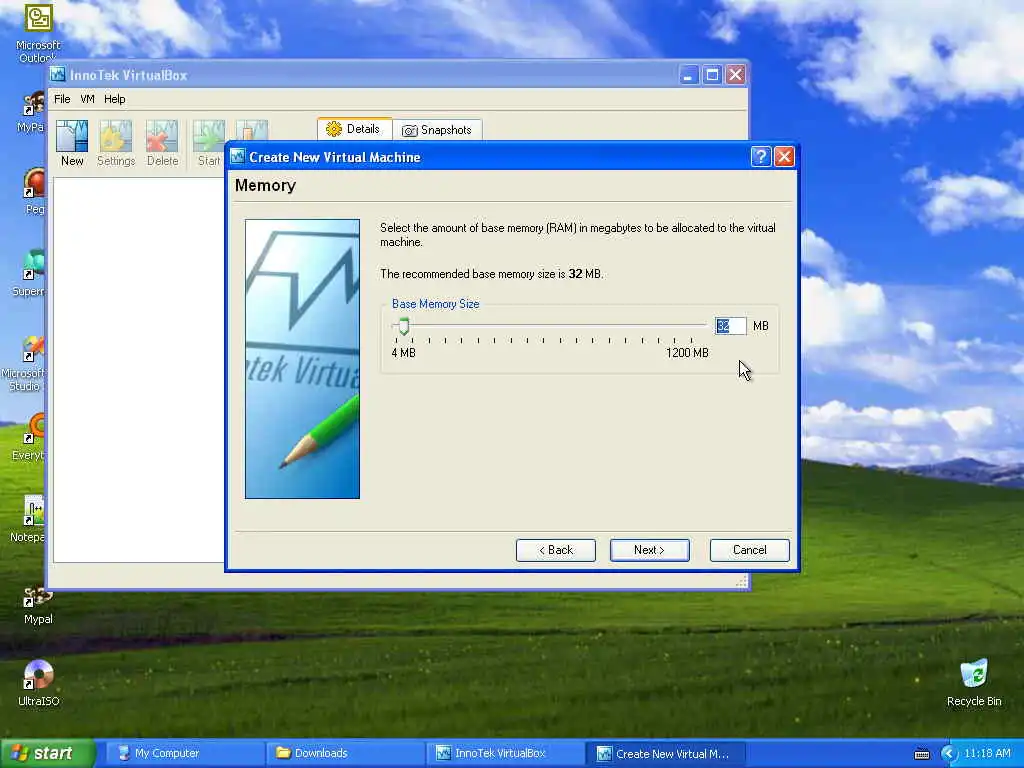Switch to Downloads taskbar button
Viewport: 1024px width, 768px height.
tap(343, 753)
